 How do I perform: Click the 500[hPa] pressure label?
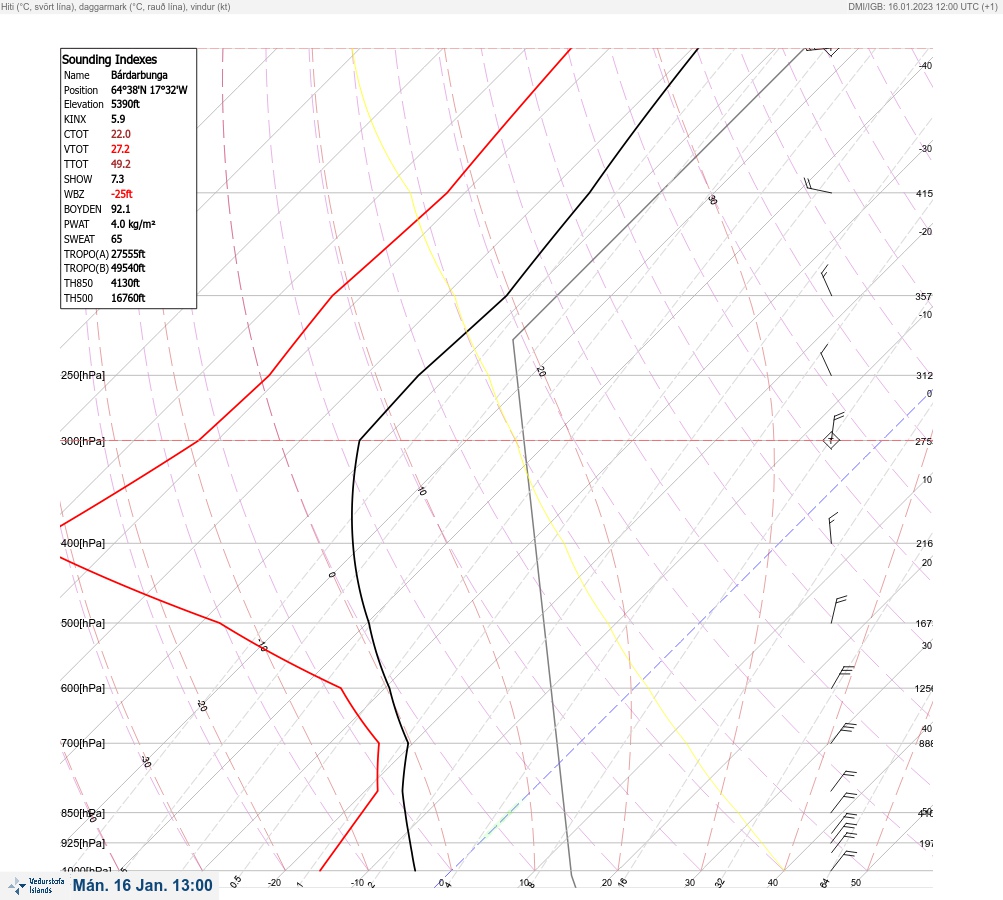(x=83, y=623)
